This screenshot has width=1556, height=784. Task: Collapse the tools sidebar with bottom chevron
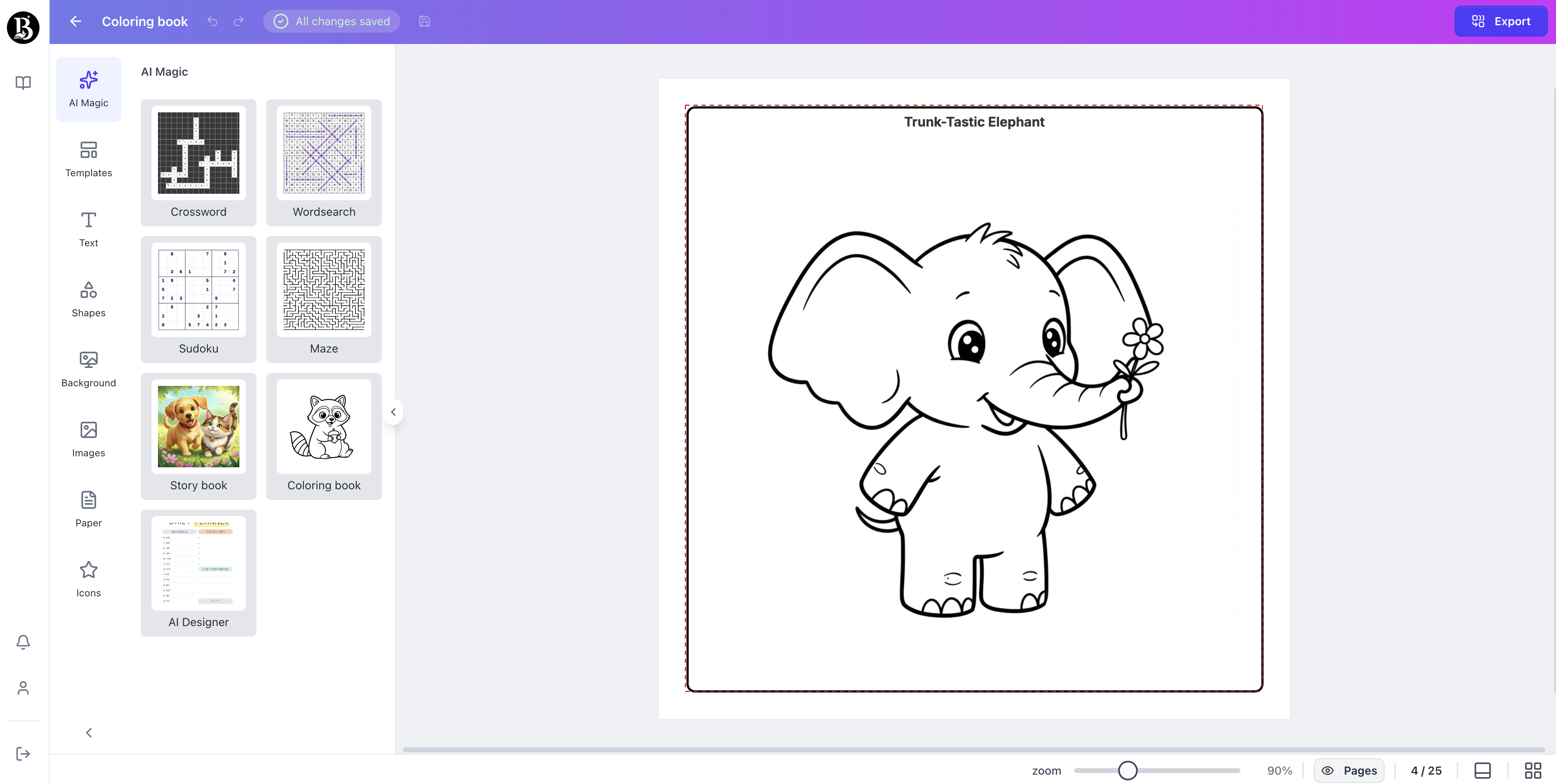click(x=89, y=732)
